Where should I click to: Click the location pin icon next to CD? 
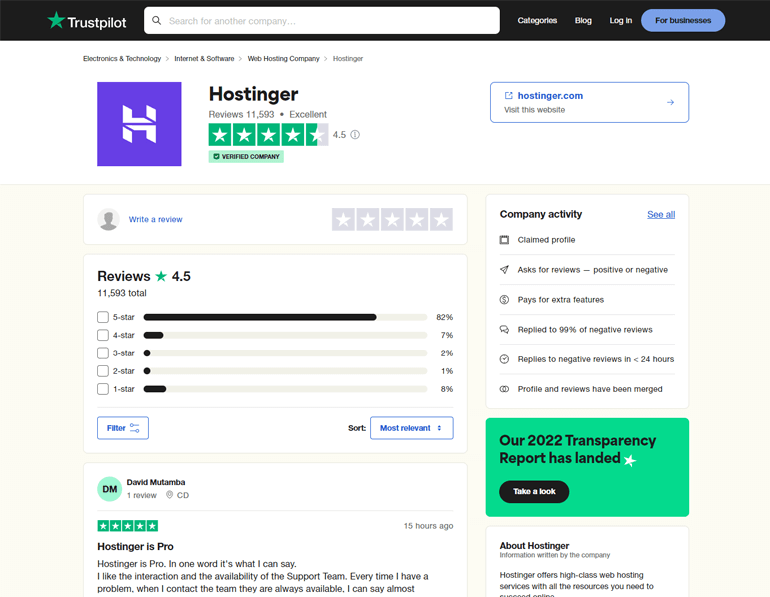(169, 495)
